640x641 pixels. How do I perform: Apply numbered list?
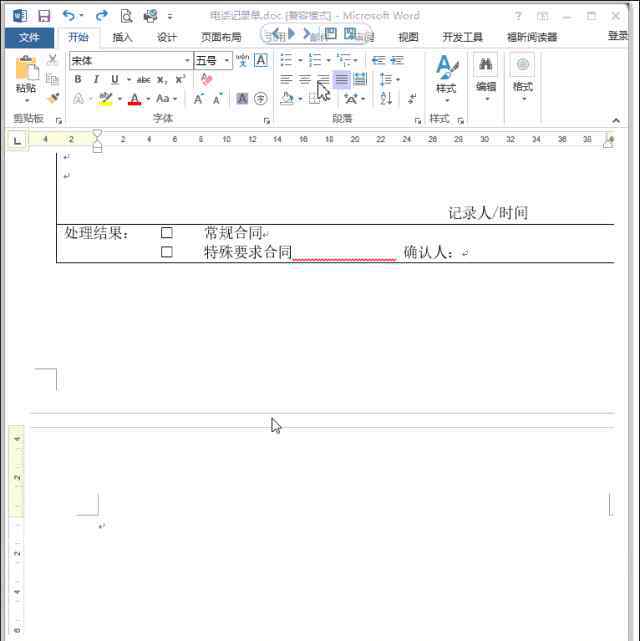tap(315, 60)
